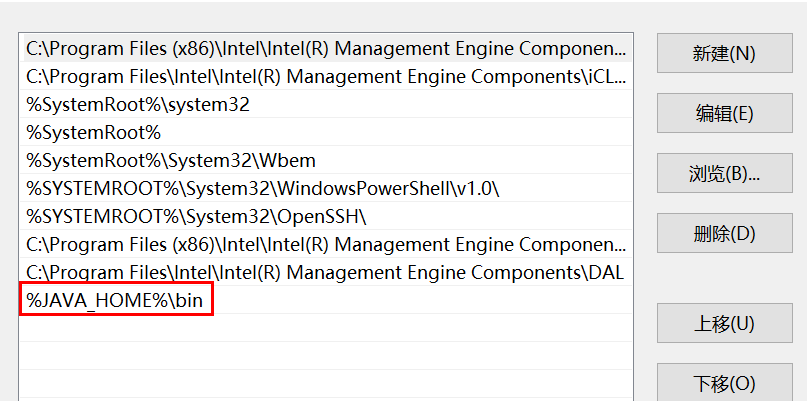807x401 pixels.
Task: Select the %SystemRoot%\system32 entry
Action: point(138,104)
